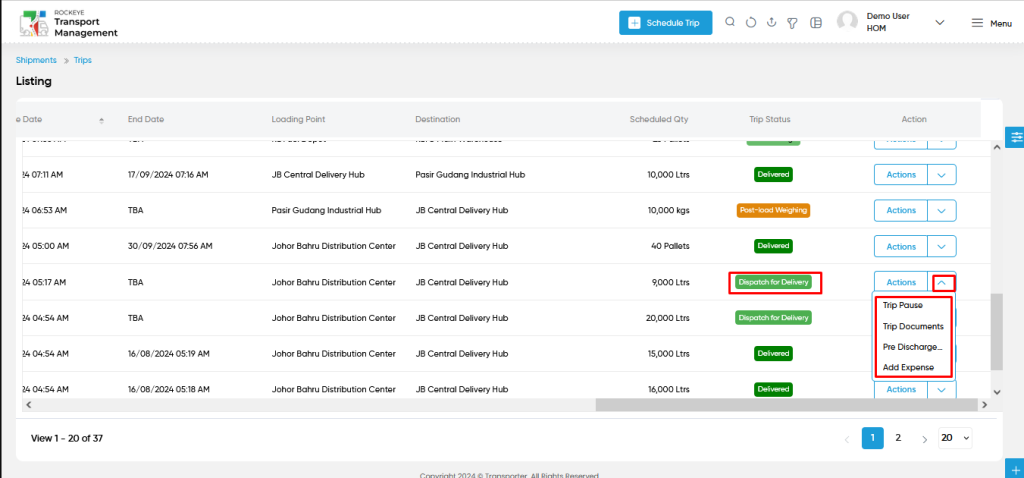The width and height of the screenshot is (1024, 478).
Task: Click Actions button on the 9,000 Ltrs row
Action: coord(901,283)
